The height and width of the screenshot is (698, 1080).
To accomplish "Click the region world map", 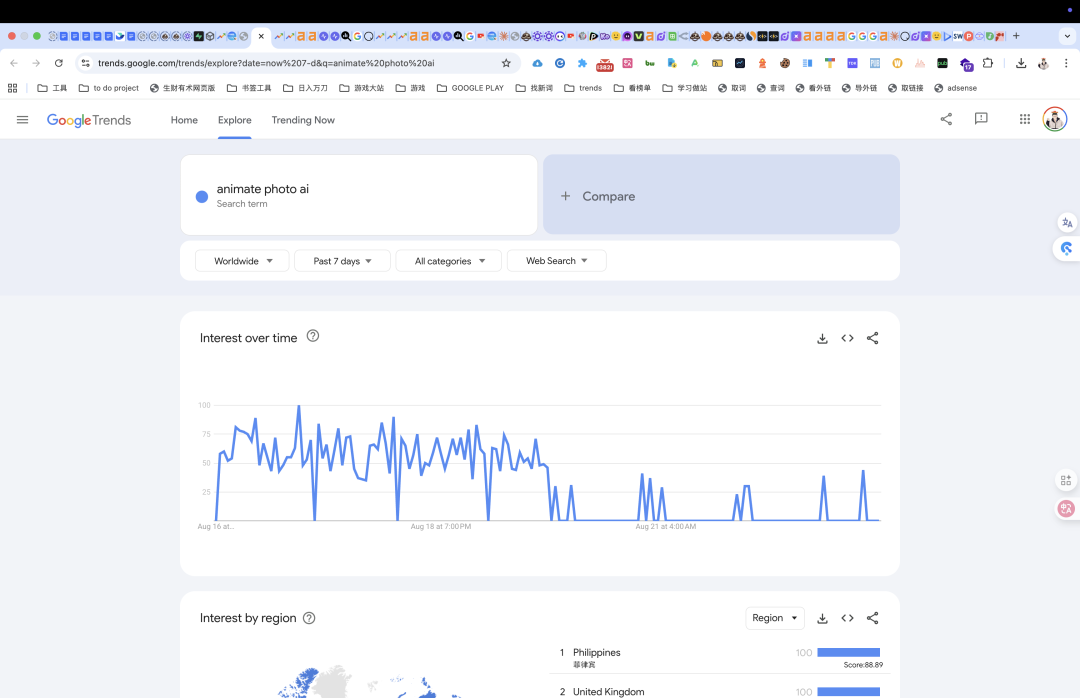I will pos(371,682).
